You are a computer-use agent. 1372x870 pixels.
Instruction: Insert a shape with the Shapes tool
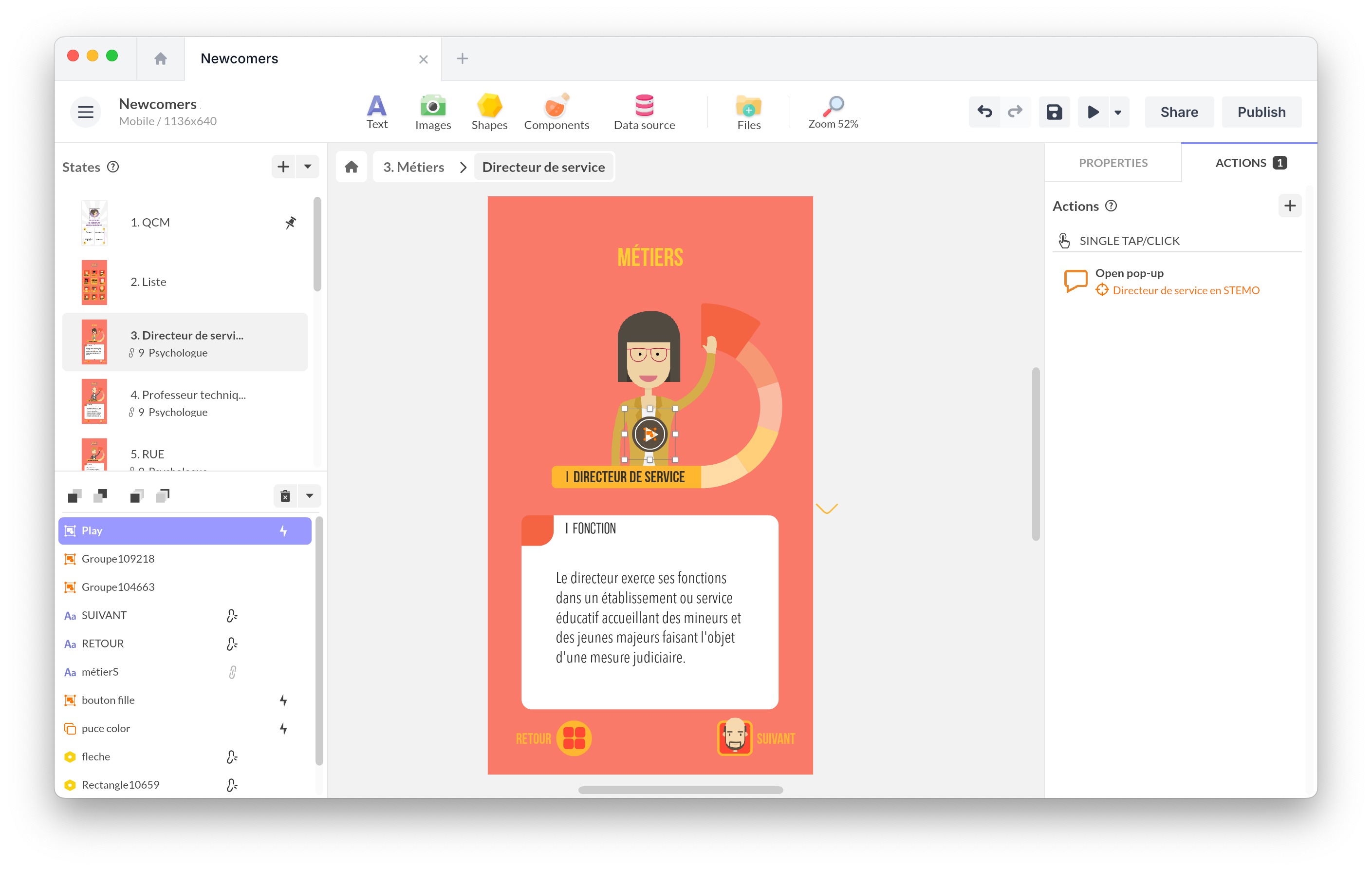[489, 112]
